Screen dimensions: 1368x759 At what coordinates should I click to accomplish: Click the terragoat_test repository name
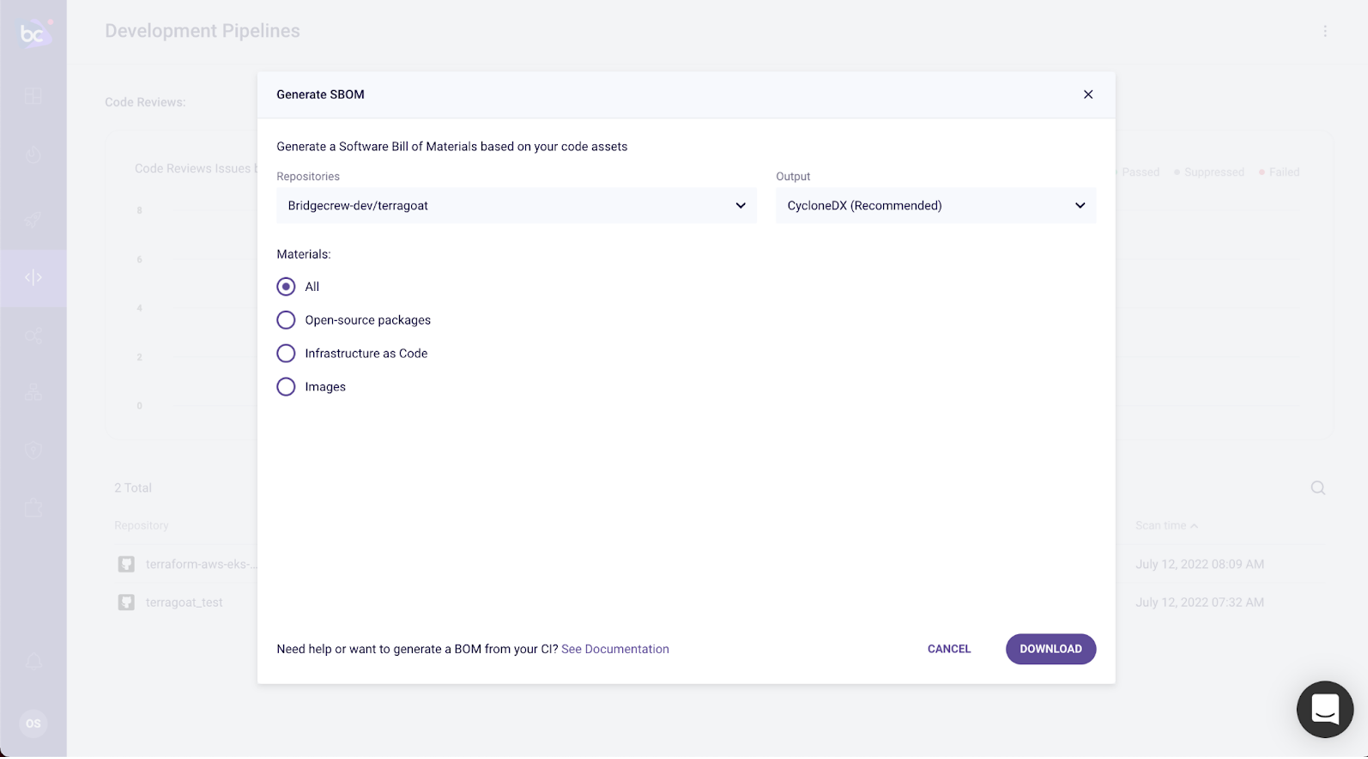[x=184, y=602]
